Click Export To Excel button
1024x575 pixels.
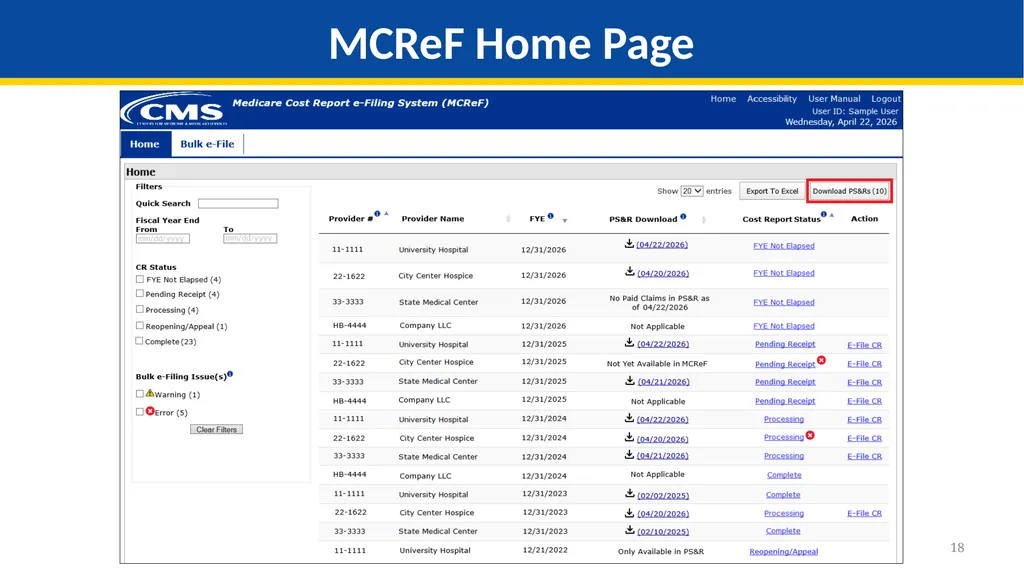coord(772,191)
